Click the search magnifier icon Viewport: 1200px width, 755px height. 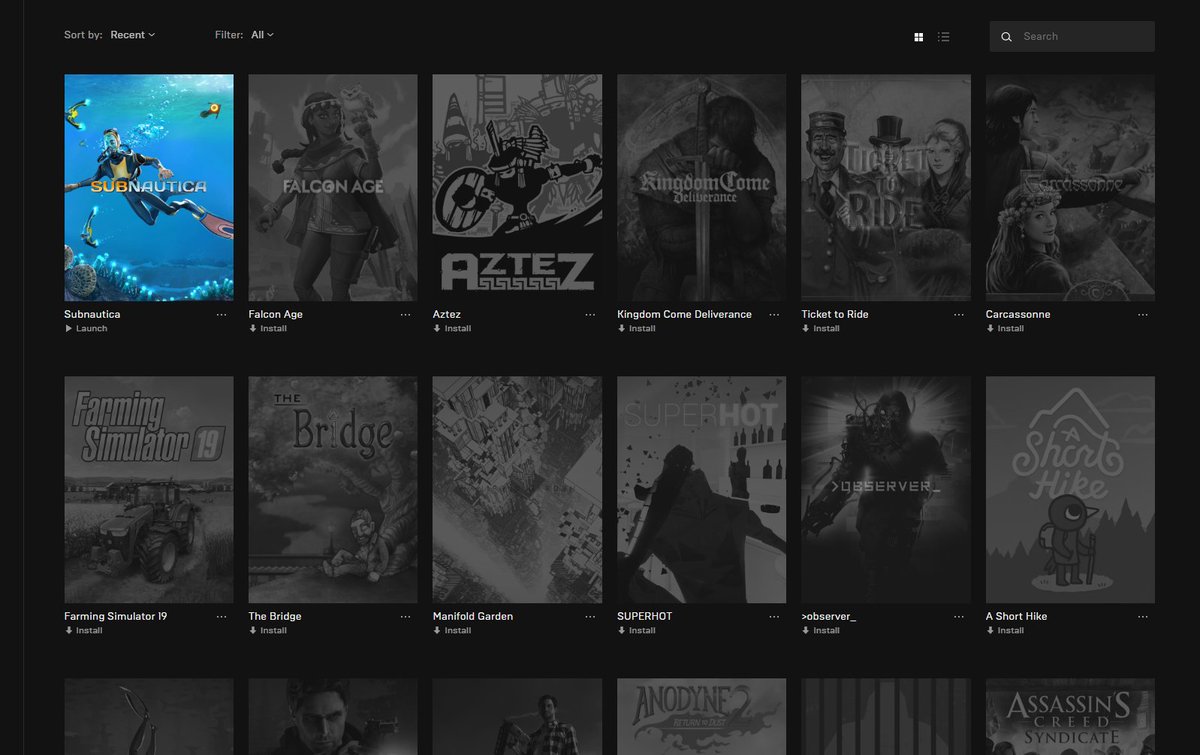[x=1007, y=37]
